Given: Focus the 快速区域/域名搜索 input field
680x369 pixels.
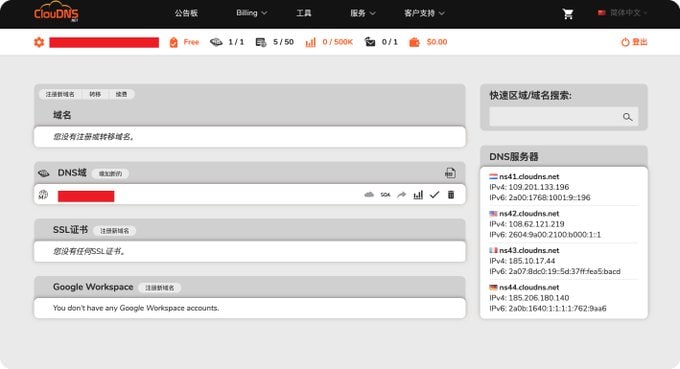Looking at the screenshot, I should tap(563, 117).
